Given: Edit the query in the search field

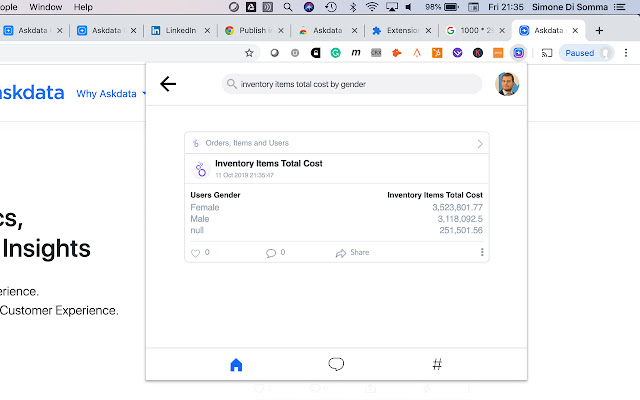Looking at the screenshot, I should coord(352,84).
